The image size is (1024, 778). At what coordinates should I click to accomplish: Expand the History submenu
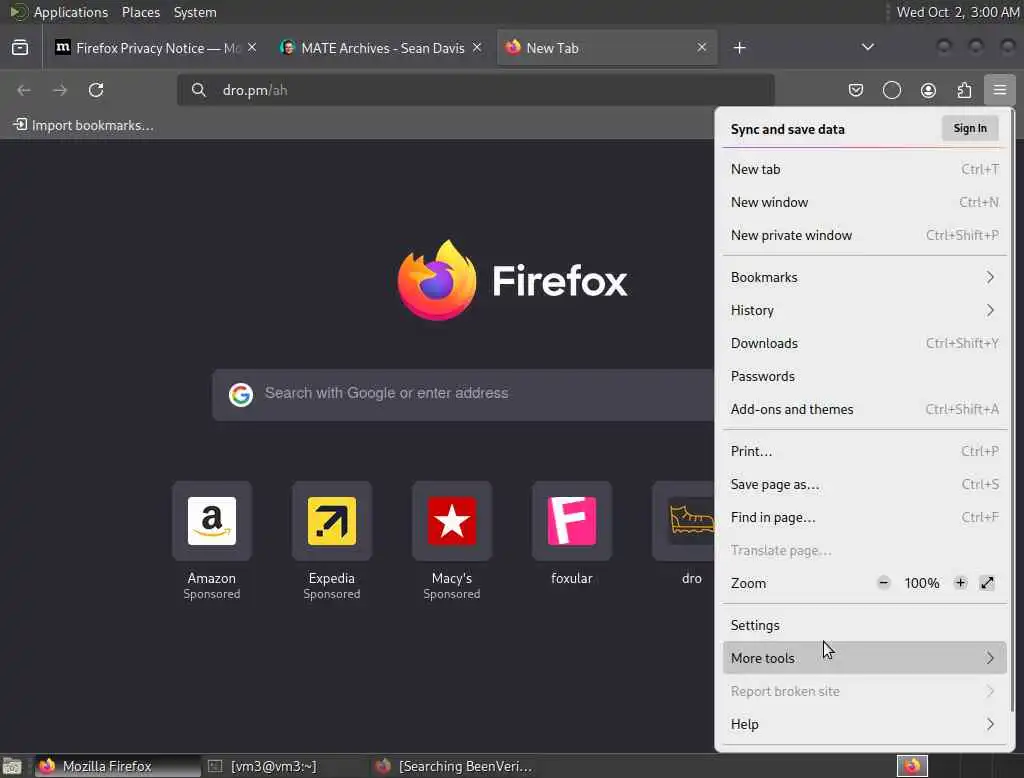pos(865,310)
